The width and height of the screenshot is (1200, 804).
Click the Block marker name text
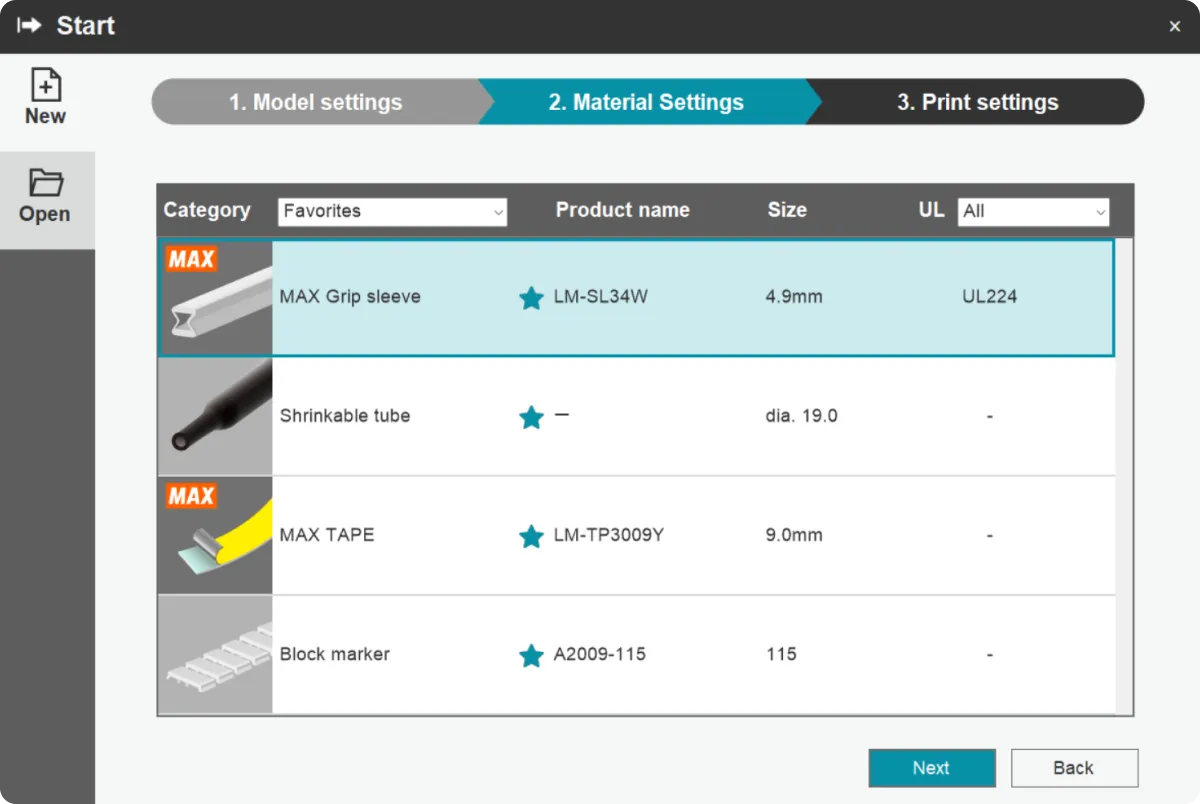[x=335, y=654]
